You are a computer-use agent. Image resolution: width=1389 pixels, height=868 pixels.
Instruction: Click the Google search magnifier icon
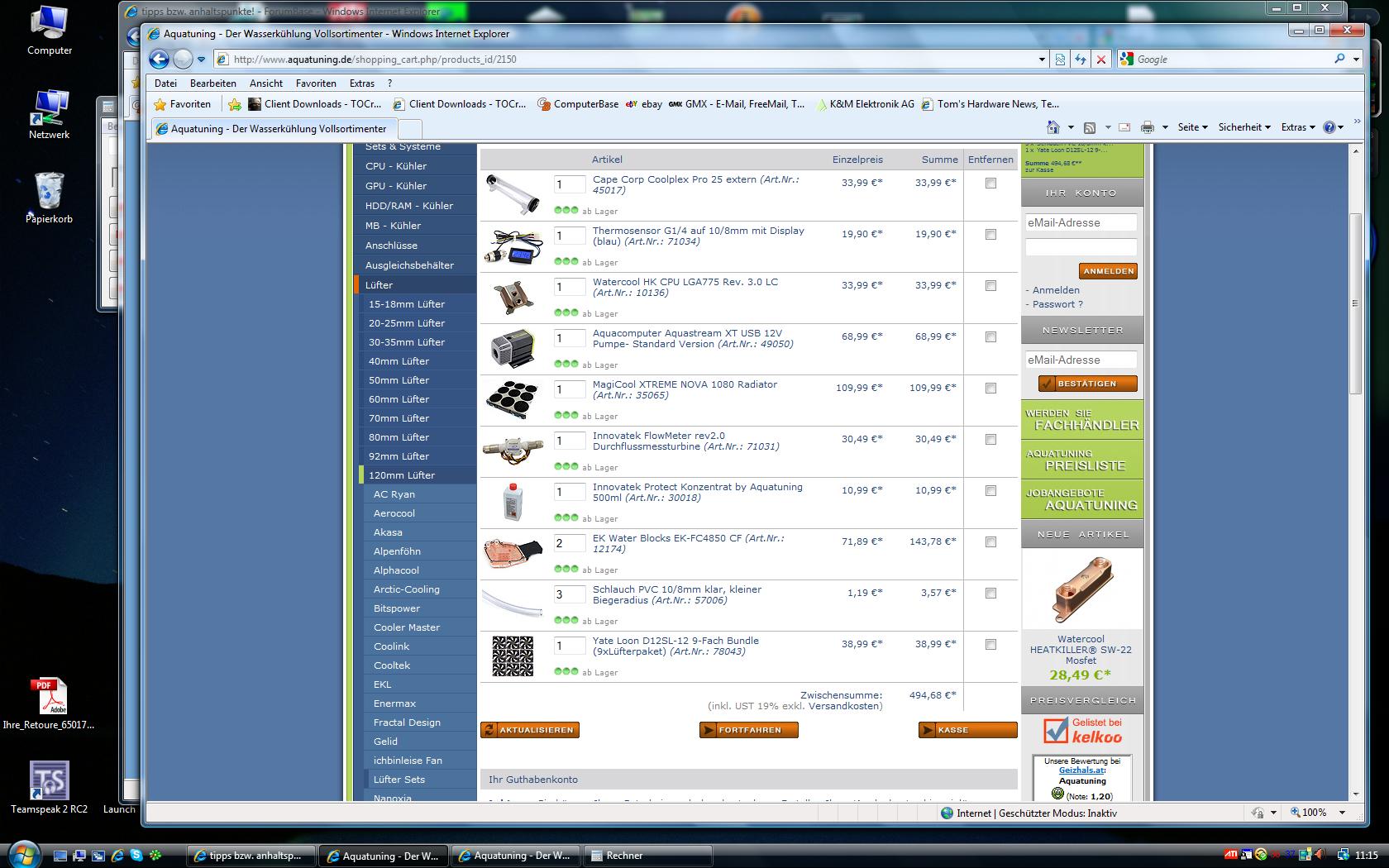tap(1339, 59)
